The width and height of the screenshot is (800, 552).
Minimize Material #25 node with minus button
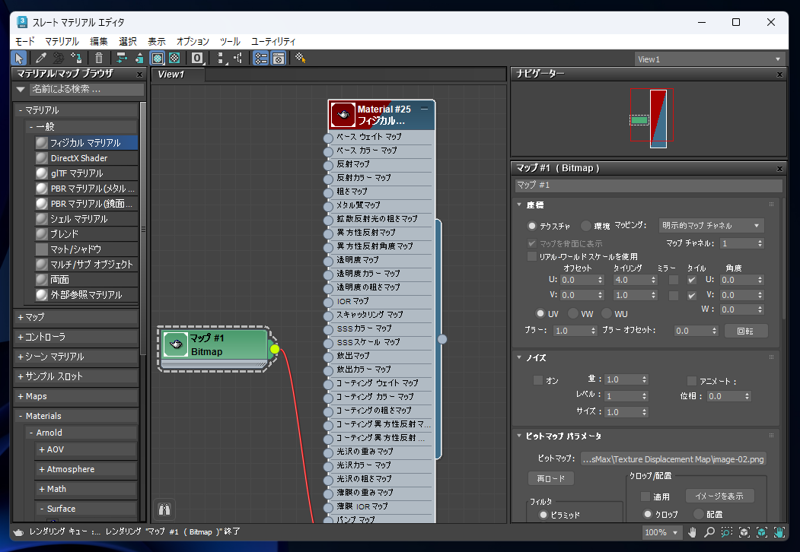[424, 109]
